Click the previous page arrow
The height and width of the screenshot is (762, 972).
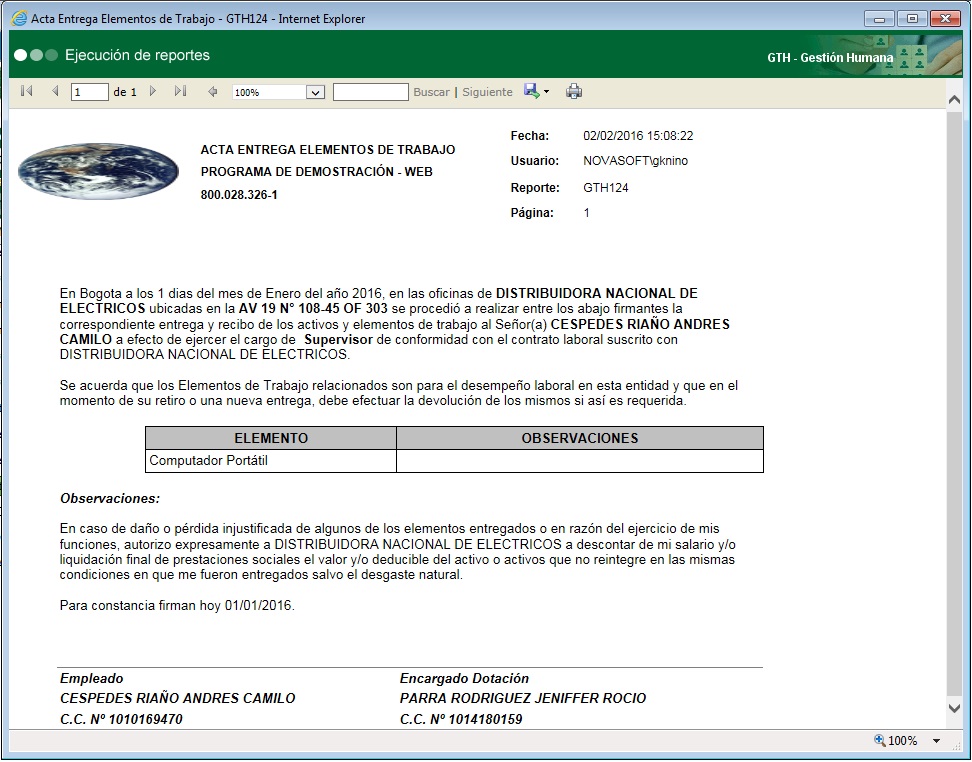[x=53, y=91]
